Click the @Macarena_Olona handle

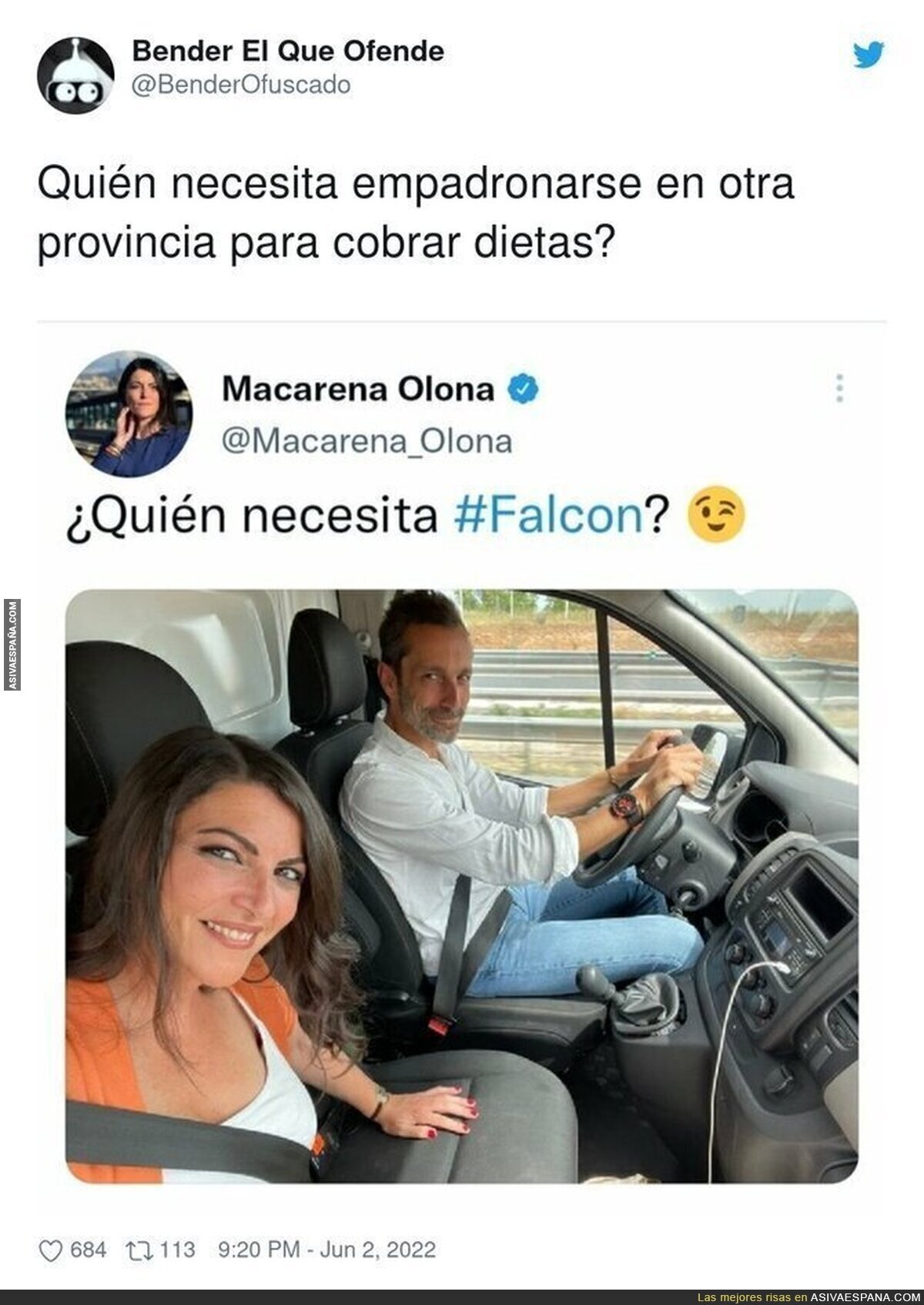(x=367, y=442)
